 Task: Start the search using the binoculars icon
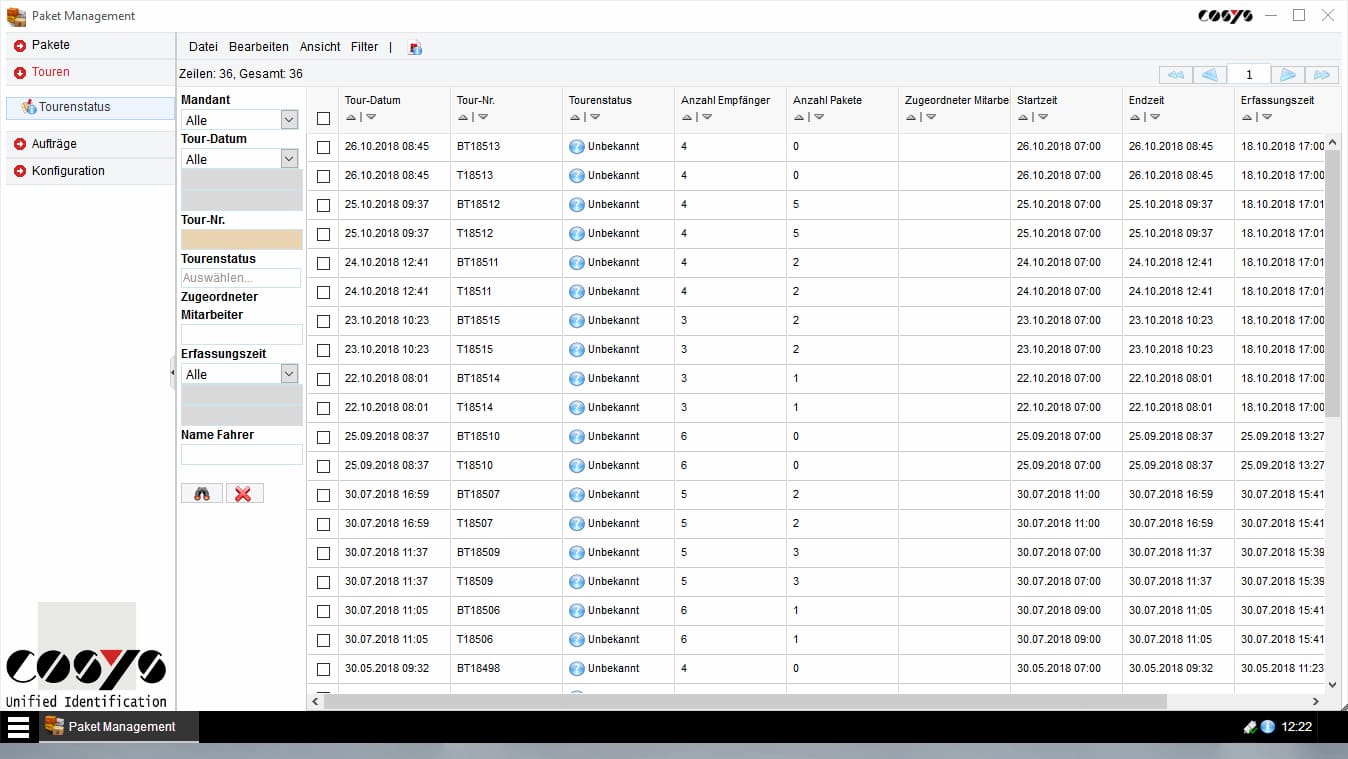tap(201, 492)
